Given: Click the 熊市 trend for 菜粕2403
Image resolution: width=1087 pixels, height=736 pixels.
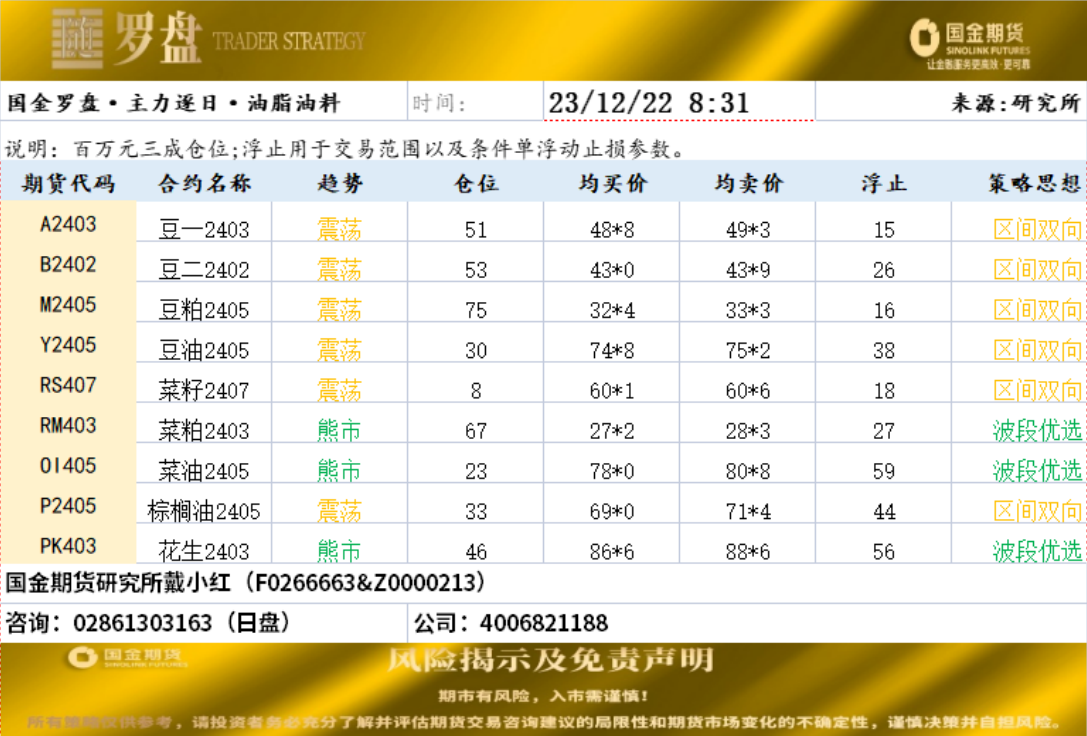Looking at the screenshot, I should pyautogui.click(x=340, y=430).
